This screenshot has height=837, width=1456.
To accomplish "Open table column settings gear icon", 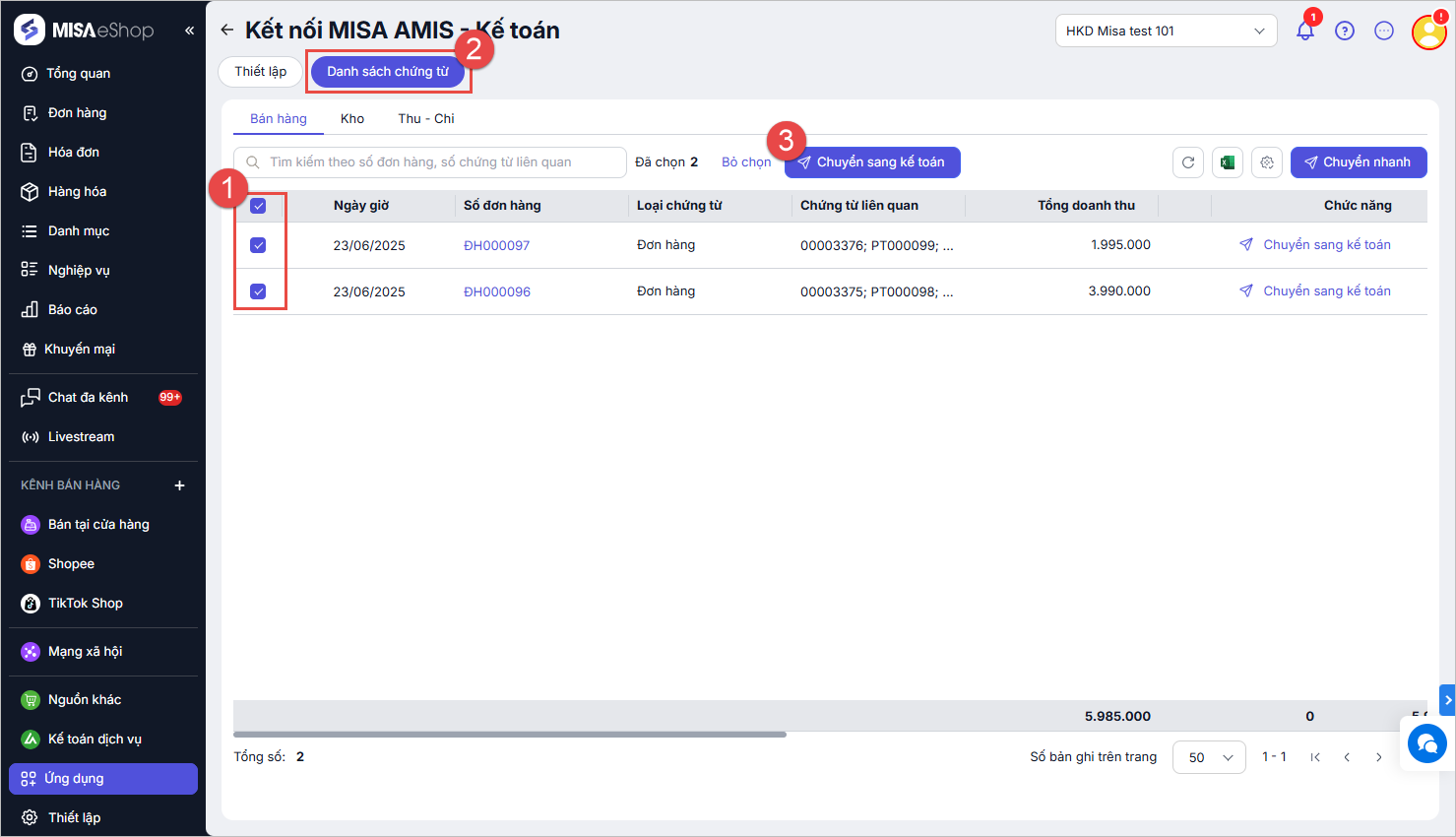I will [1267, 162].
